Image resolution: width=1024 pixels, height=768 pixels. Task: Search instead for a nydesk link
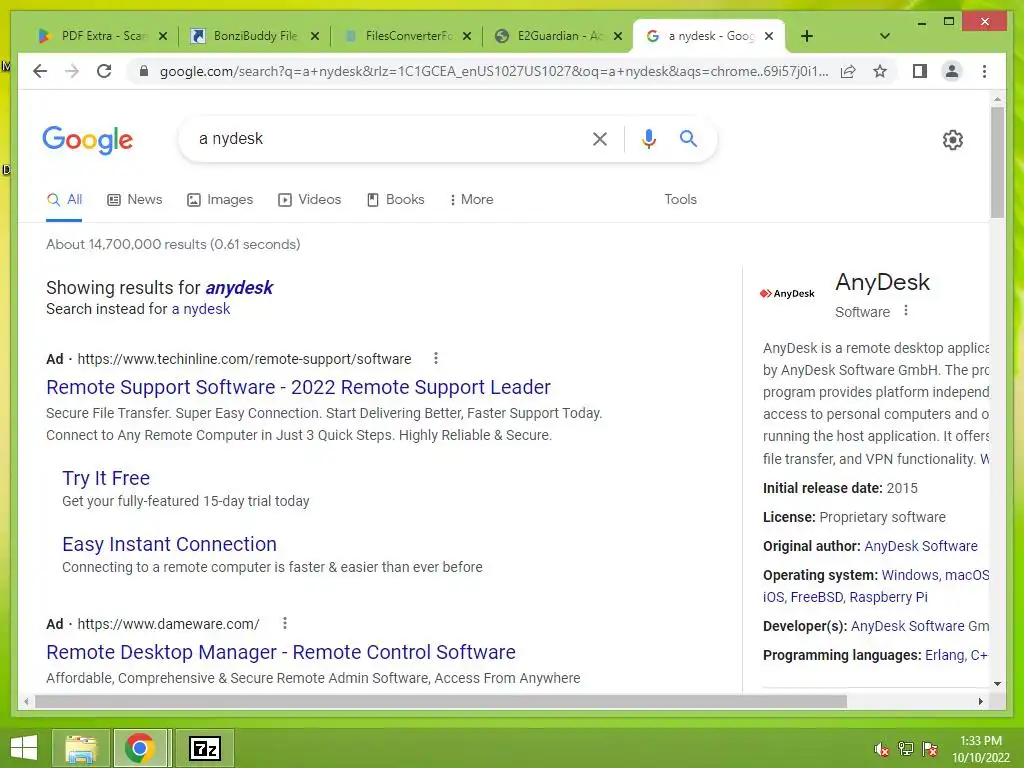tap(200, 309)
